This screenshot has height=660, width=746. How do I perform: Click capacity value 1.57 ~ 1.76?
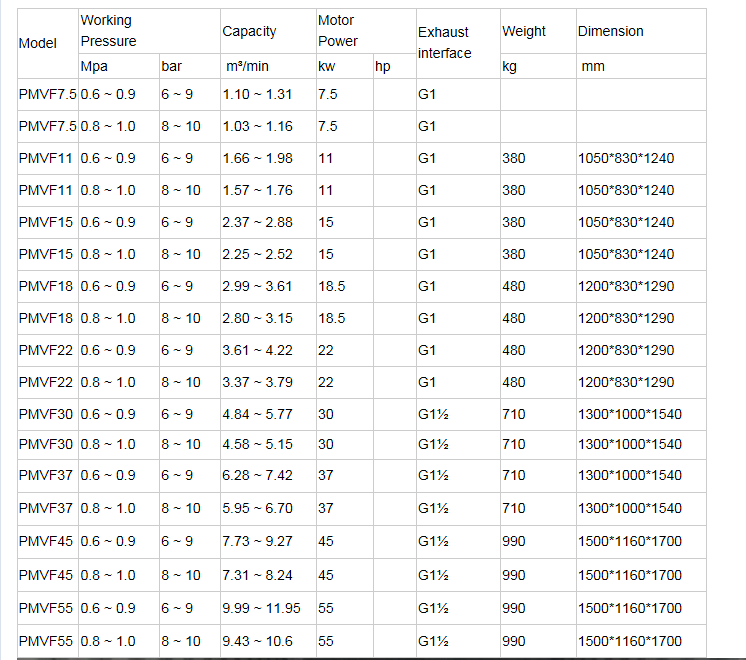tap(257, 190)
